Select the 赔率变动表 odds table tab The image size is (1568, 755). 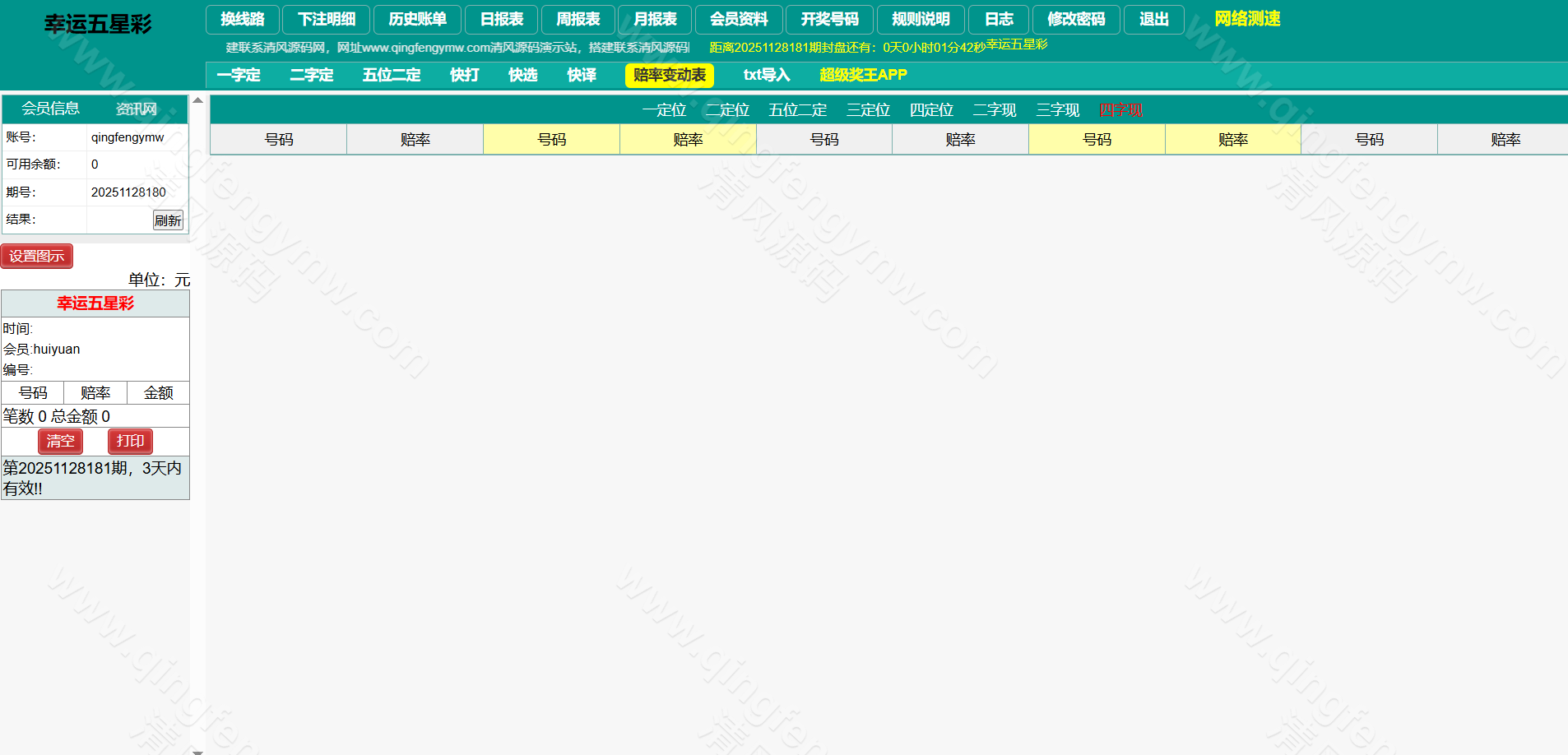click(x=669, y=75)
